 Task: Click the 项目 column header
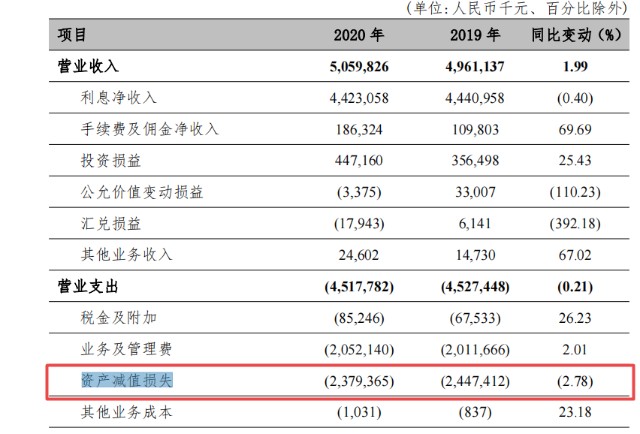coord(72,35)
